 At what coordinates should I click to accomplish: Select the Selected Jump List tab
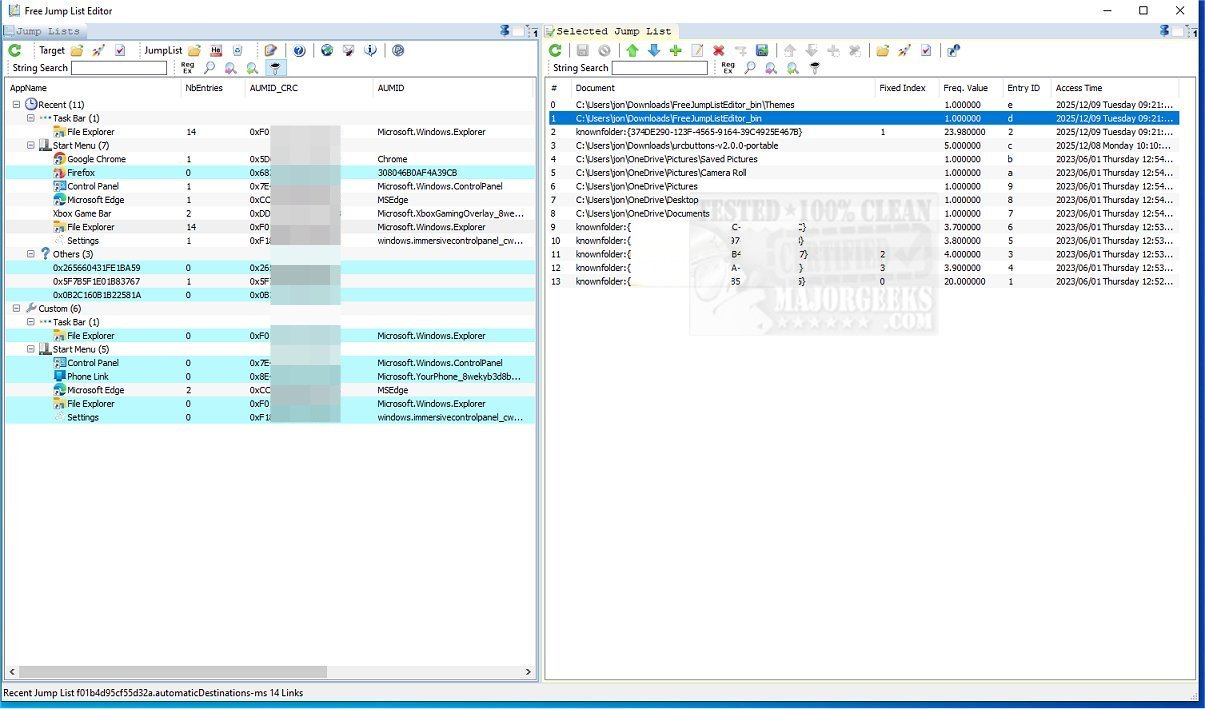click(x=612, y=32)
